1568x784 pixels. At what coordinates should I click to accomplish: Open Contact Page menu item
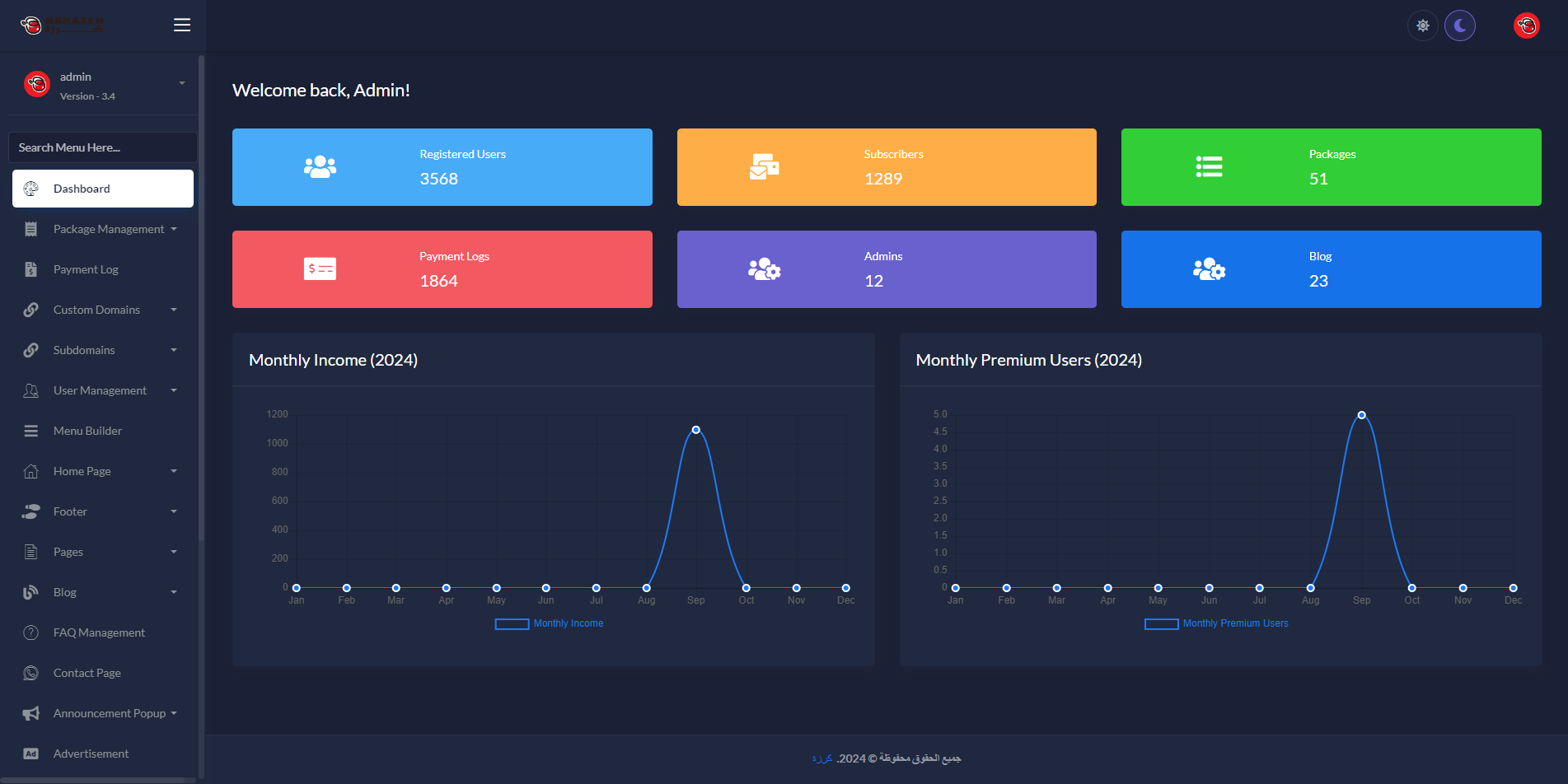(103, 673)
